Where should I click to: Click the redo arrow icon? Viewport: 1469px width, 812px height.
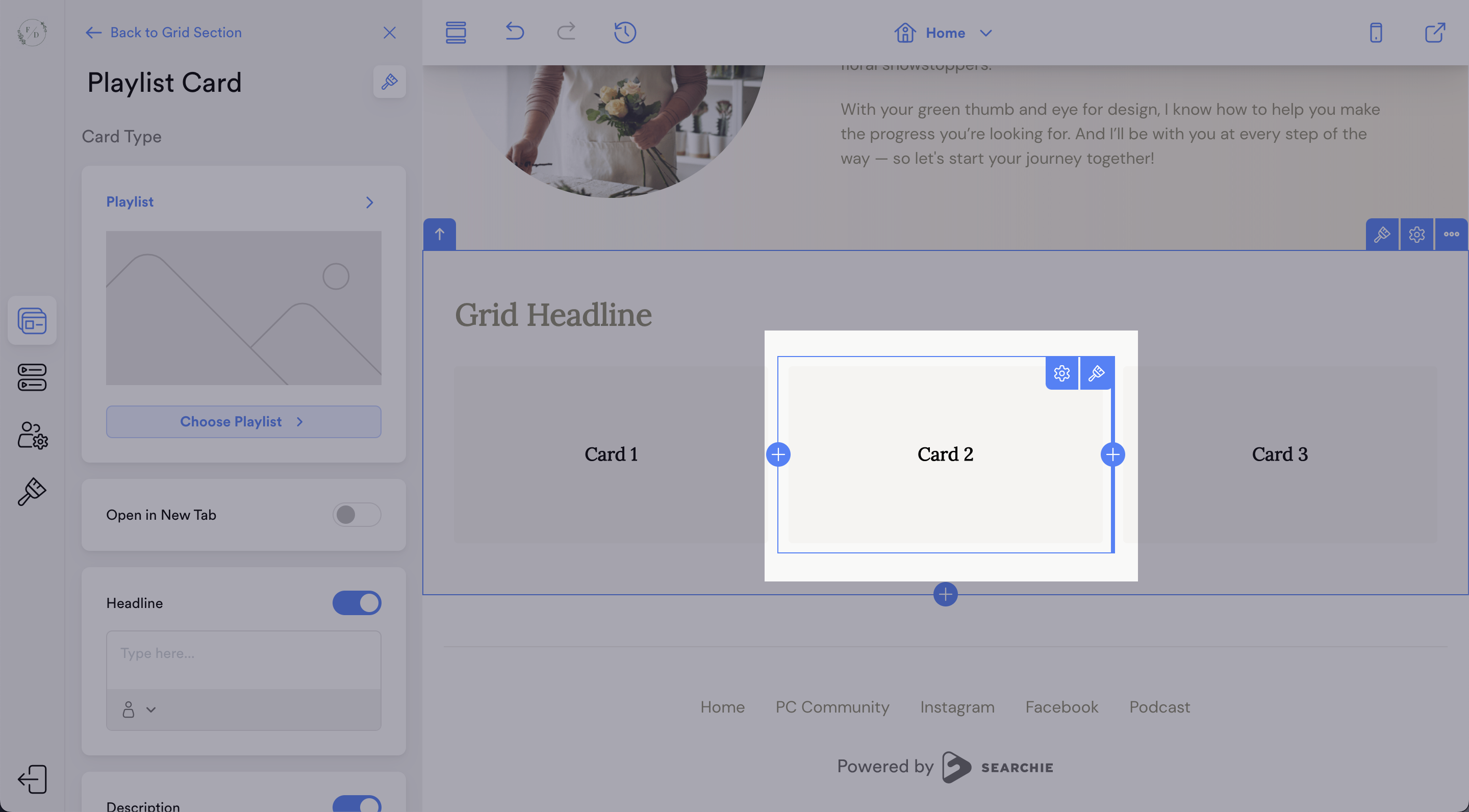tap(566, 31)
